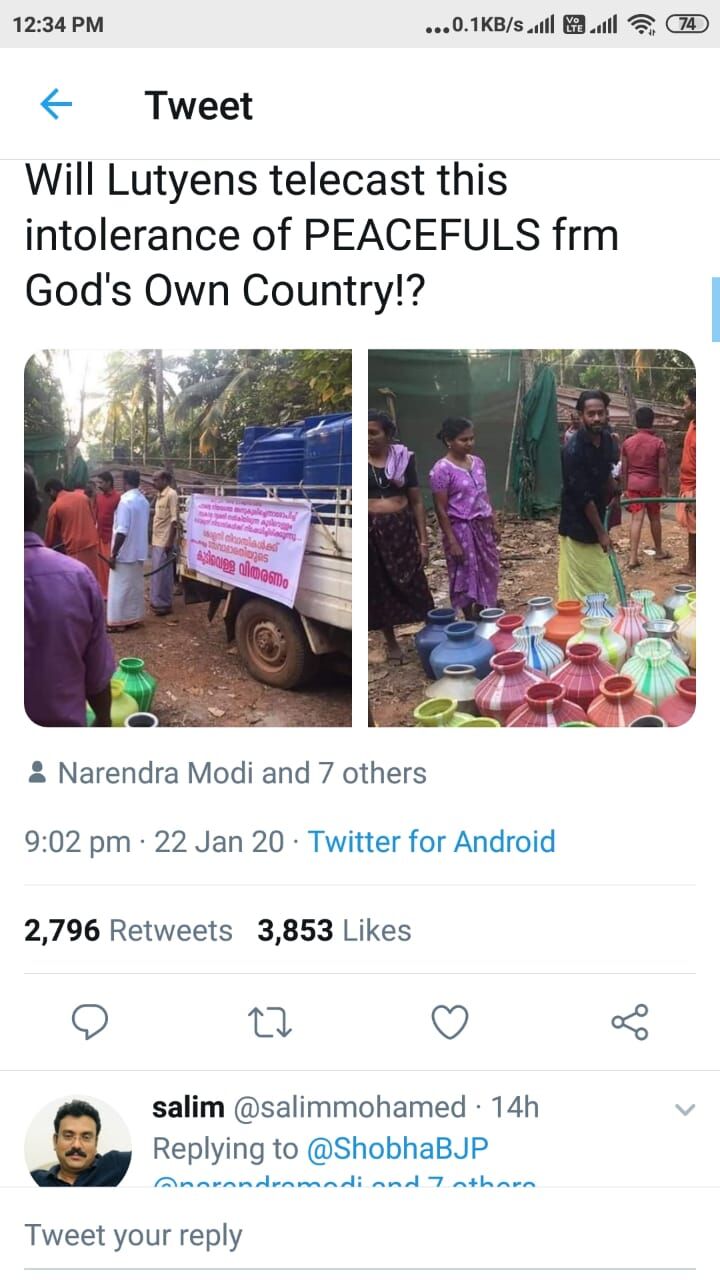The width and height of the screenshot is (720, 1280).
Task: Open the @ShobhaBJP mention link
Action: click(397, 1149)
